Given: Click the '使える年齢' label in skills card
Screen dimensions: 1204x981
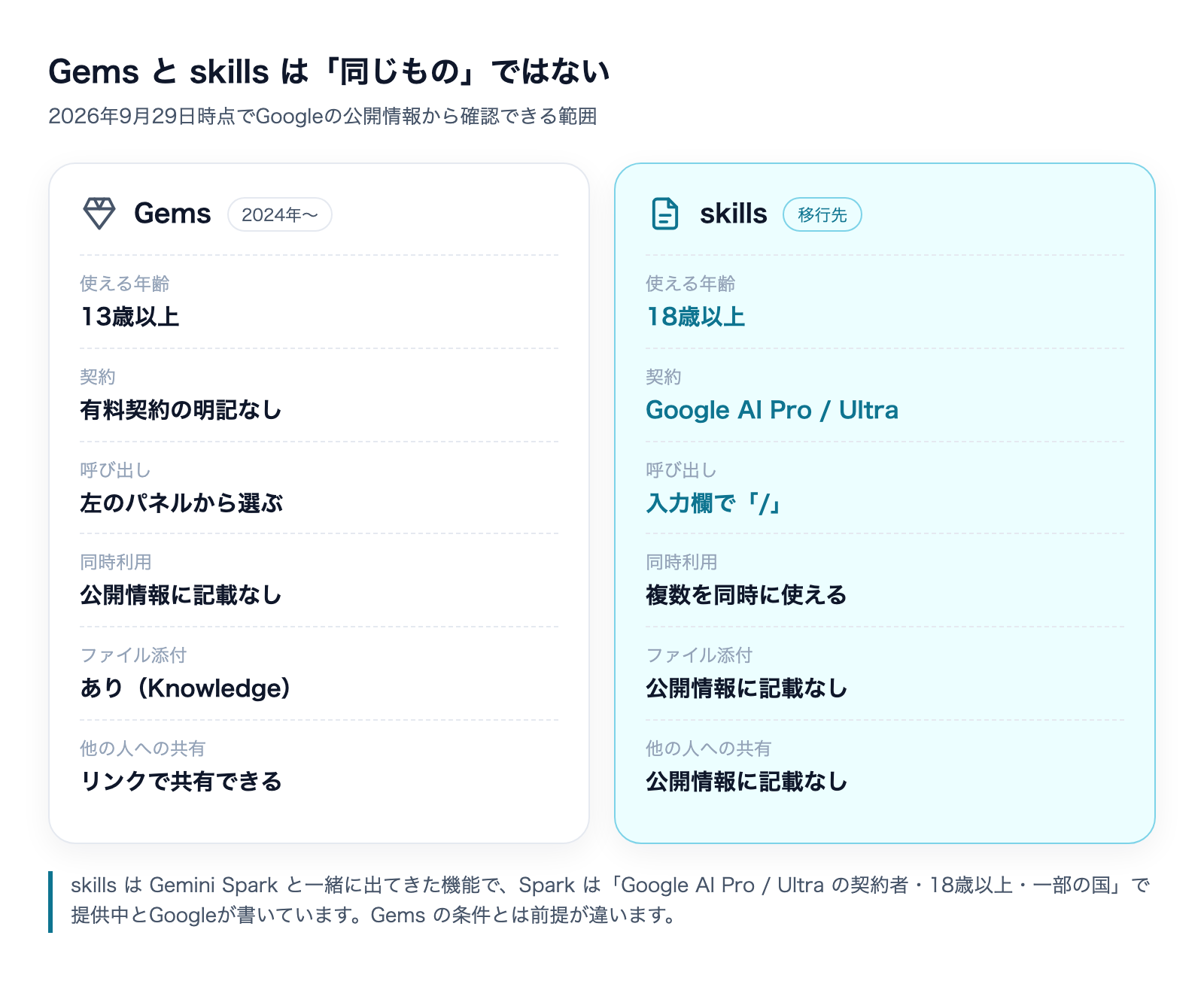Looking at the screenshot, I should [691, 284].
